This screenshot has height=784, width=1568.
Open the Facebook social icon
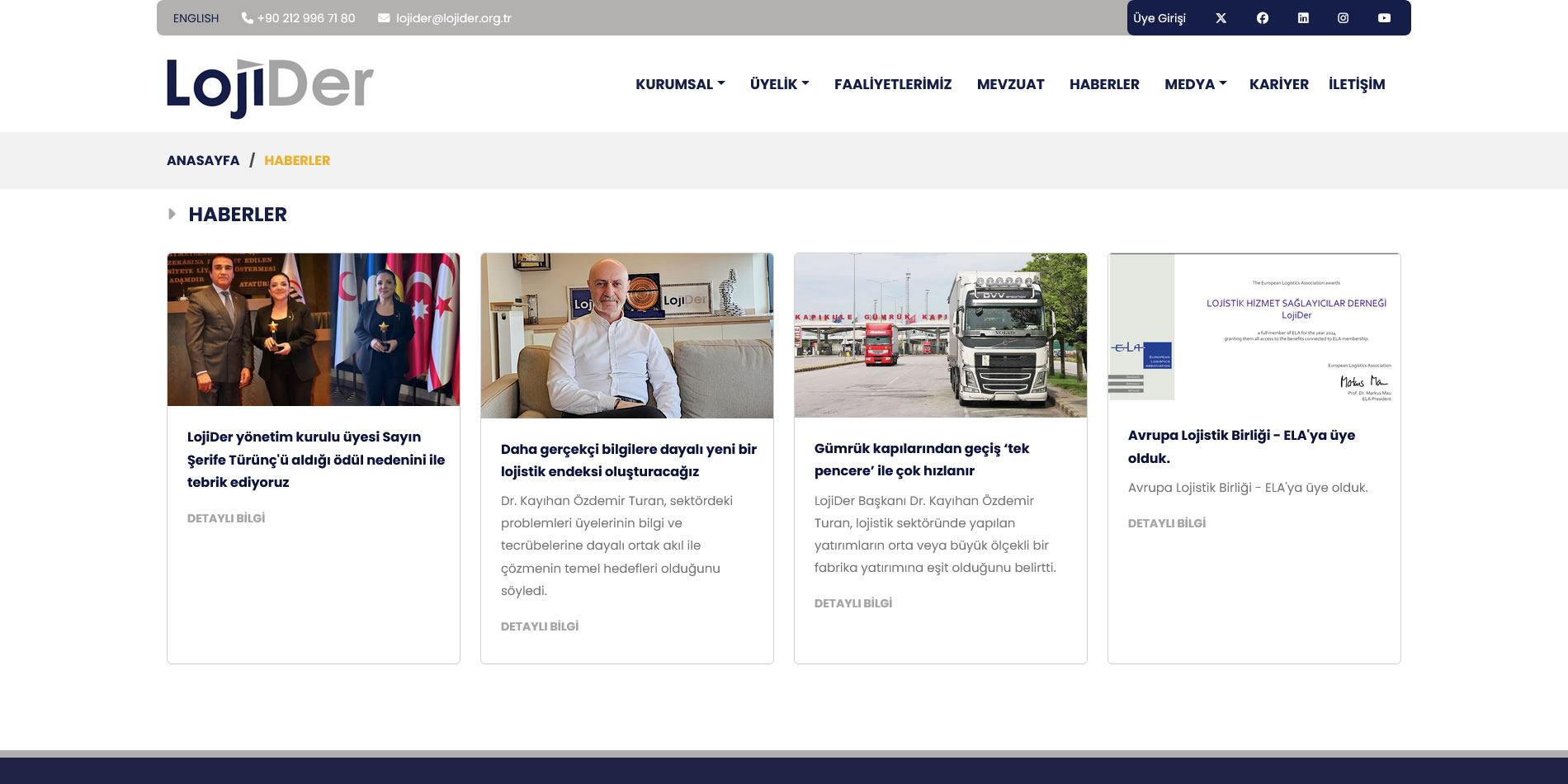(x=1262, y=18)
